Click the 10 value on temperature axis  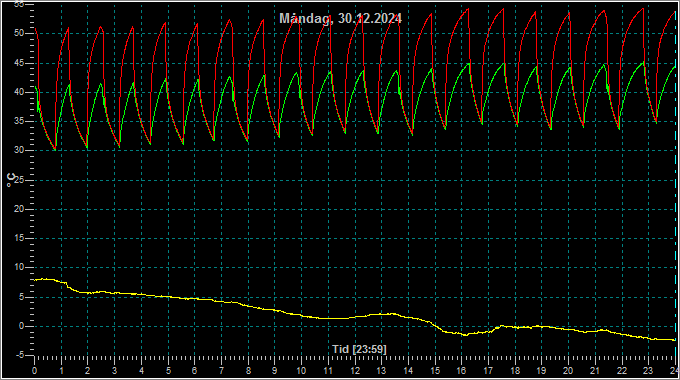point(19,268)
